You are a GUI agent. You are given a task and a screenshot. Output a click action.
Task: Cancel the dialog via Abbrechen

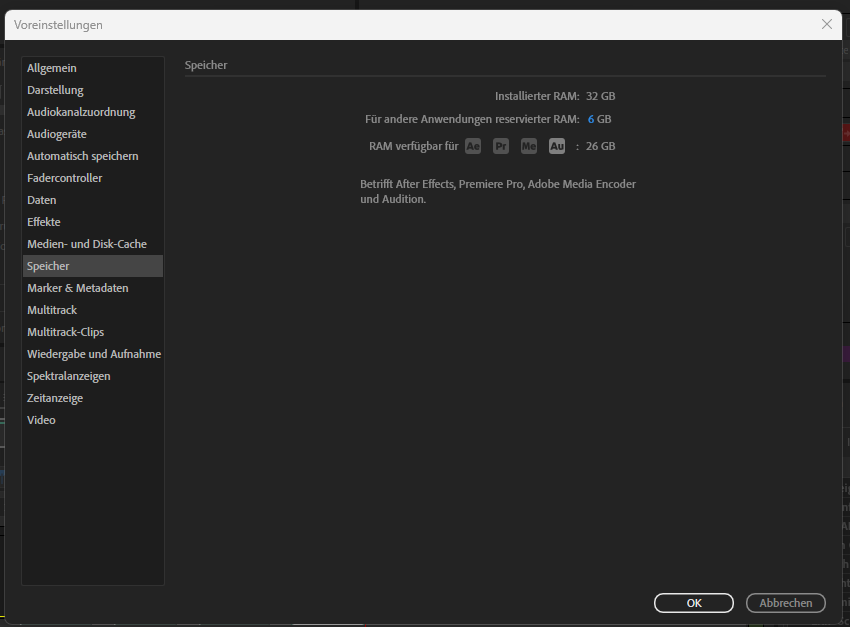point(786,603)
